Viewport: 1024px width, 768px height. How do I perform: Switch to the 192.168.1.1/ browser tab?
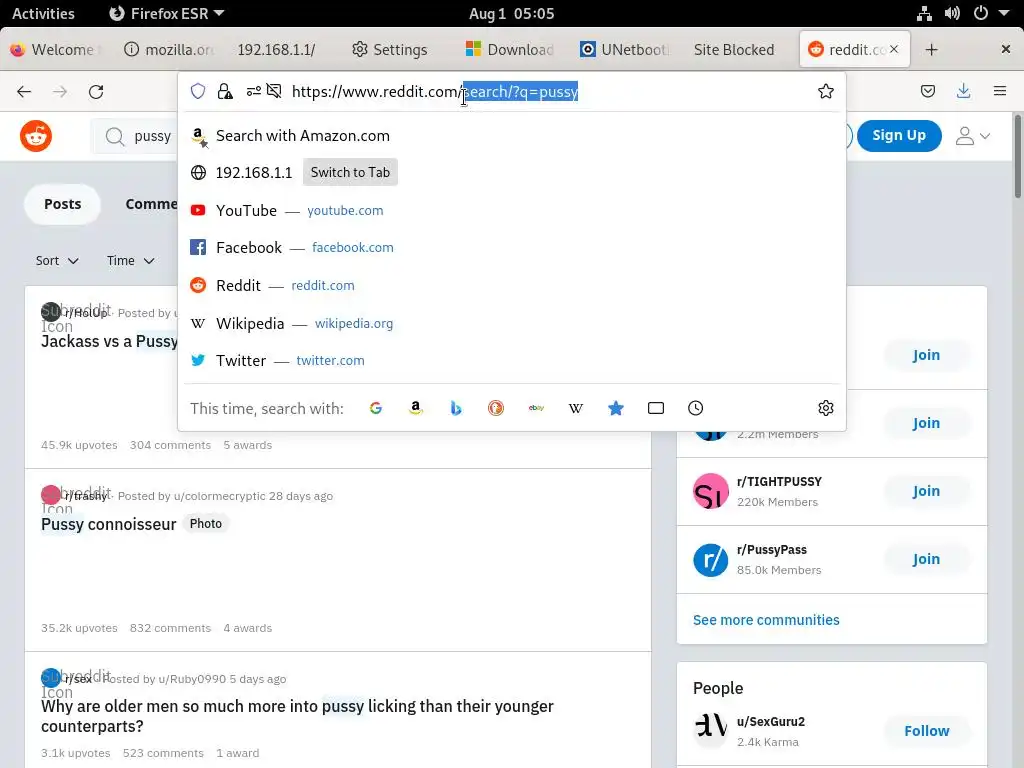pos(277,50)
